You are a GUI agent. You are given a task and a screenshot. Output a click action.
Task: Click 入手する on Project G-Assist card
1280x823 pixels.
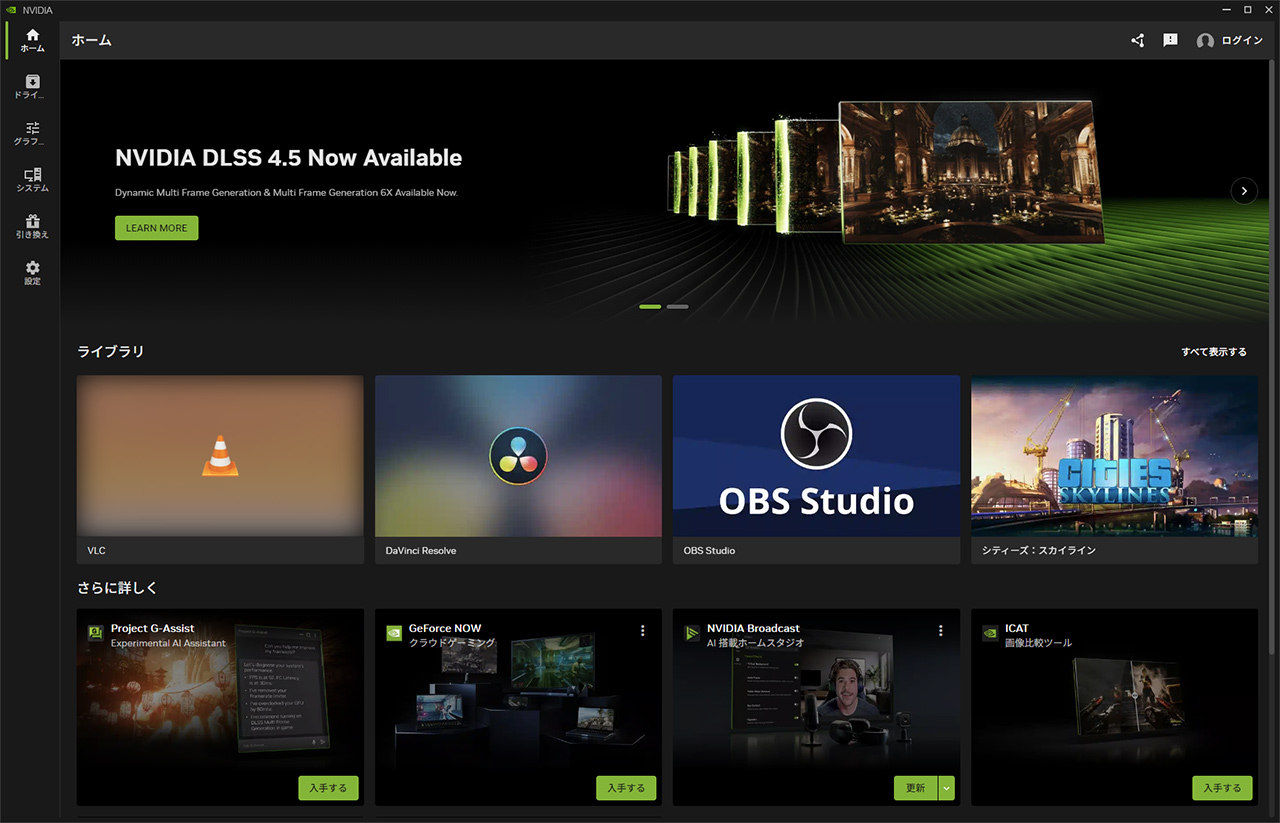tap(328, 788)
